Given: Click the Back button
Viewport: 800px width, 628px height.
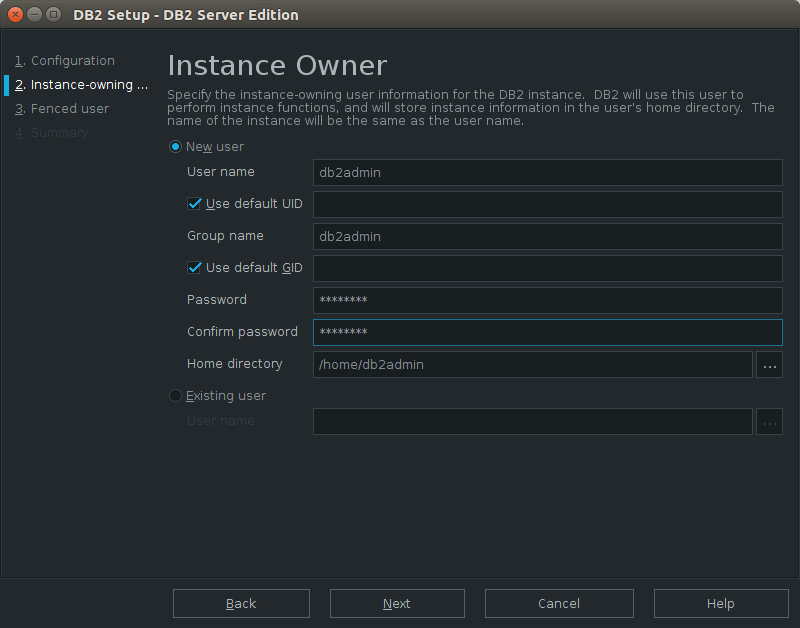Looking at the screenshot, I should (241, 604).
